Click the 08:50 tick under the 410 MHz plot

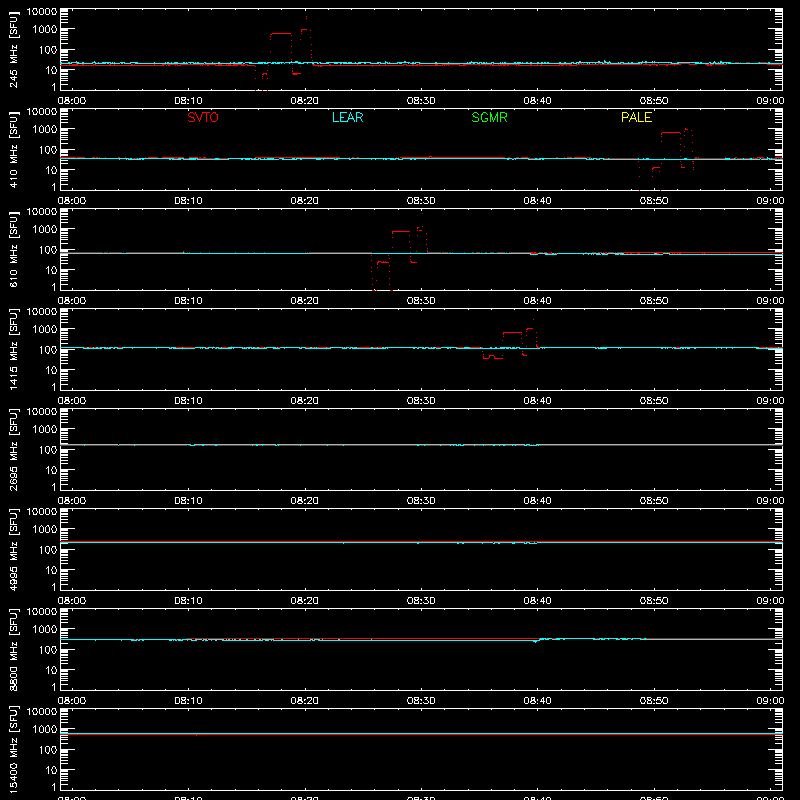coord(654,201)
